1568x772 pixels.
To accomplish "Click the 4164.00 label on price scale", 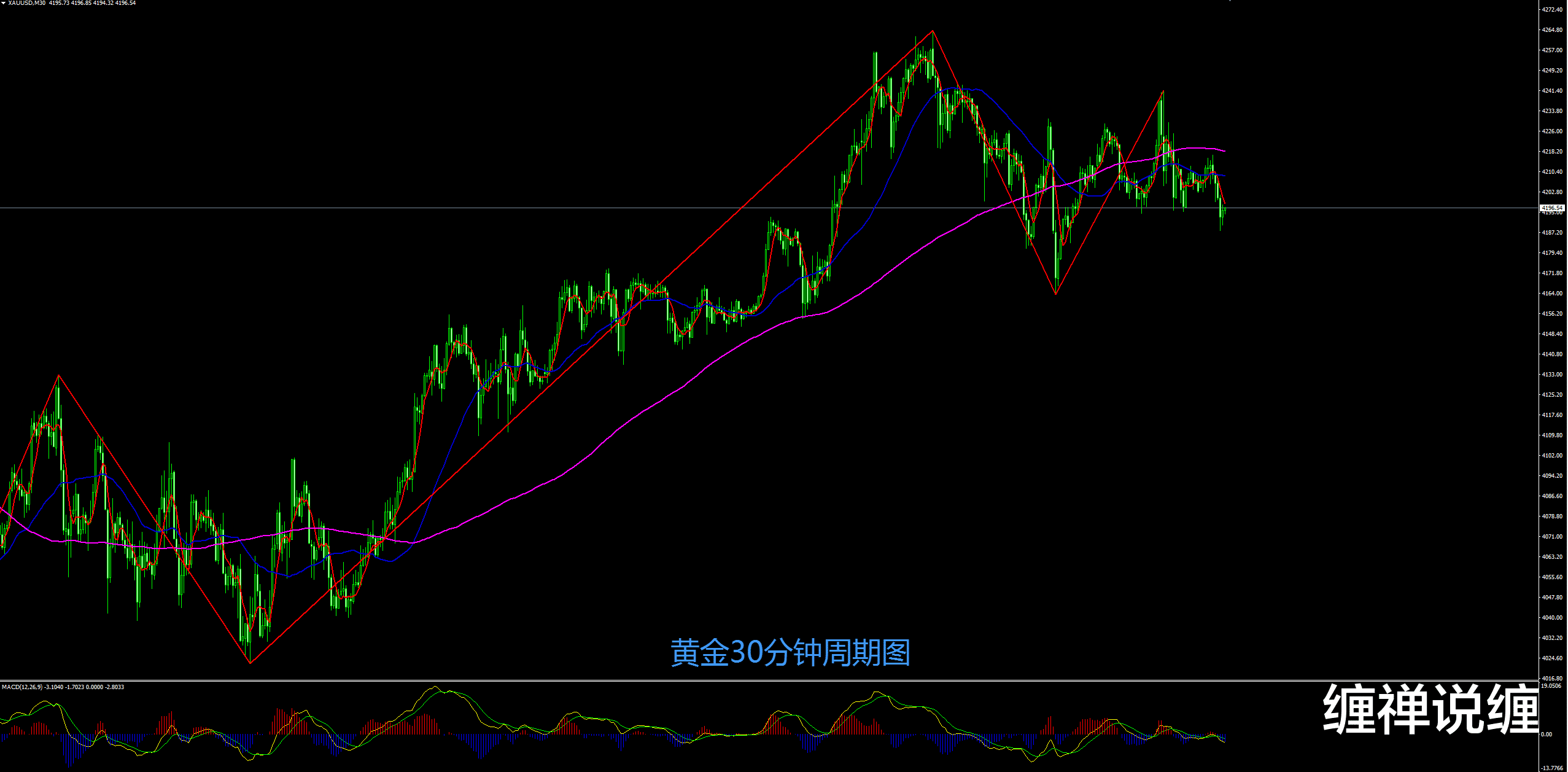I will pyautogui.click(x=1553, y=294).
